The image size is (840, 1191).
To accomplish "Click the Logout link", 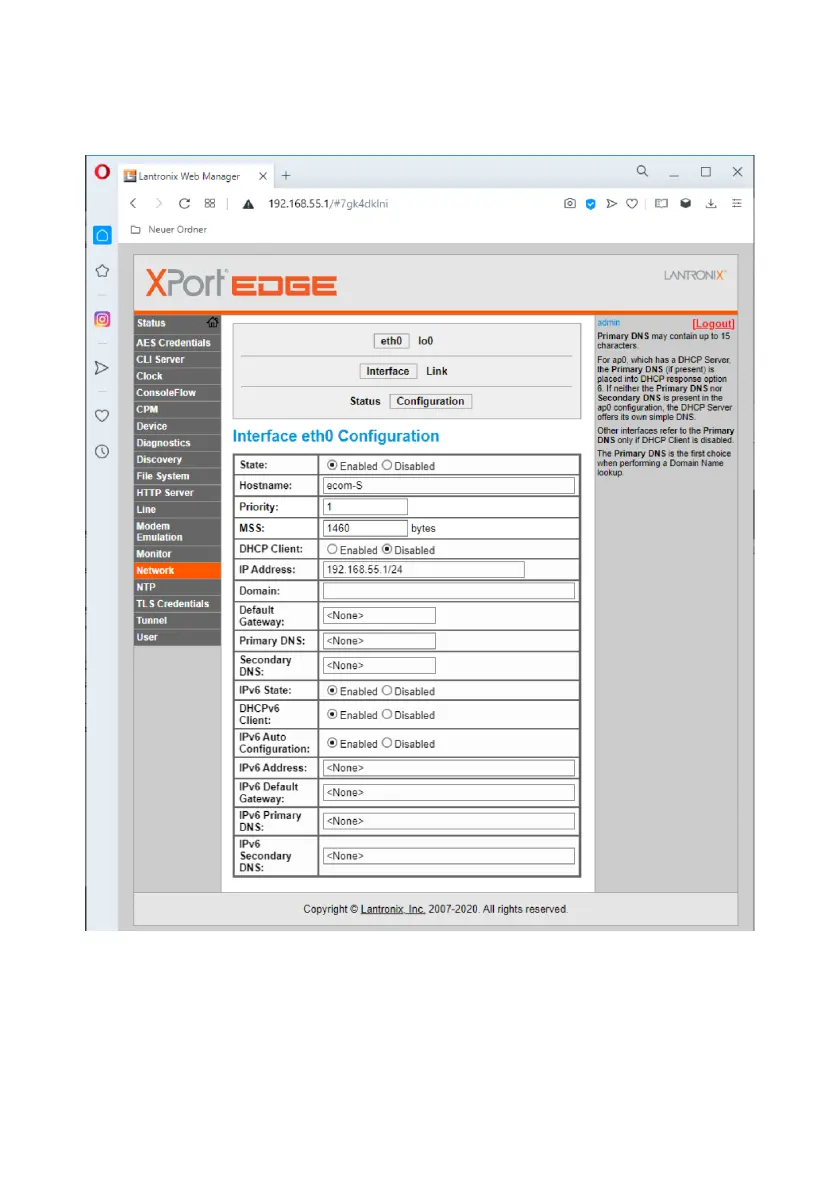I will coord(713,324).
